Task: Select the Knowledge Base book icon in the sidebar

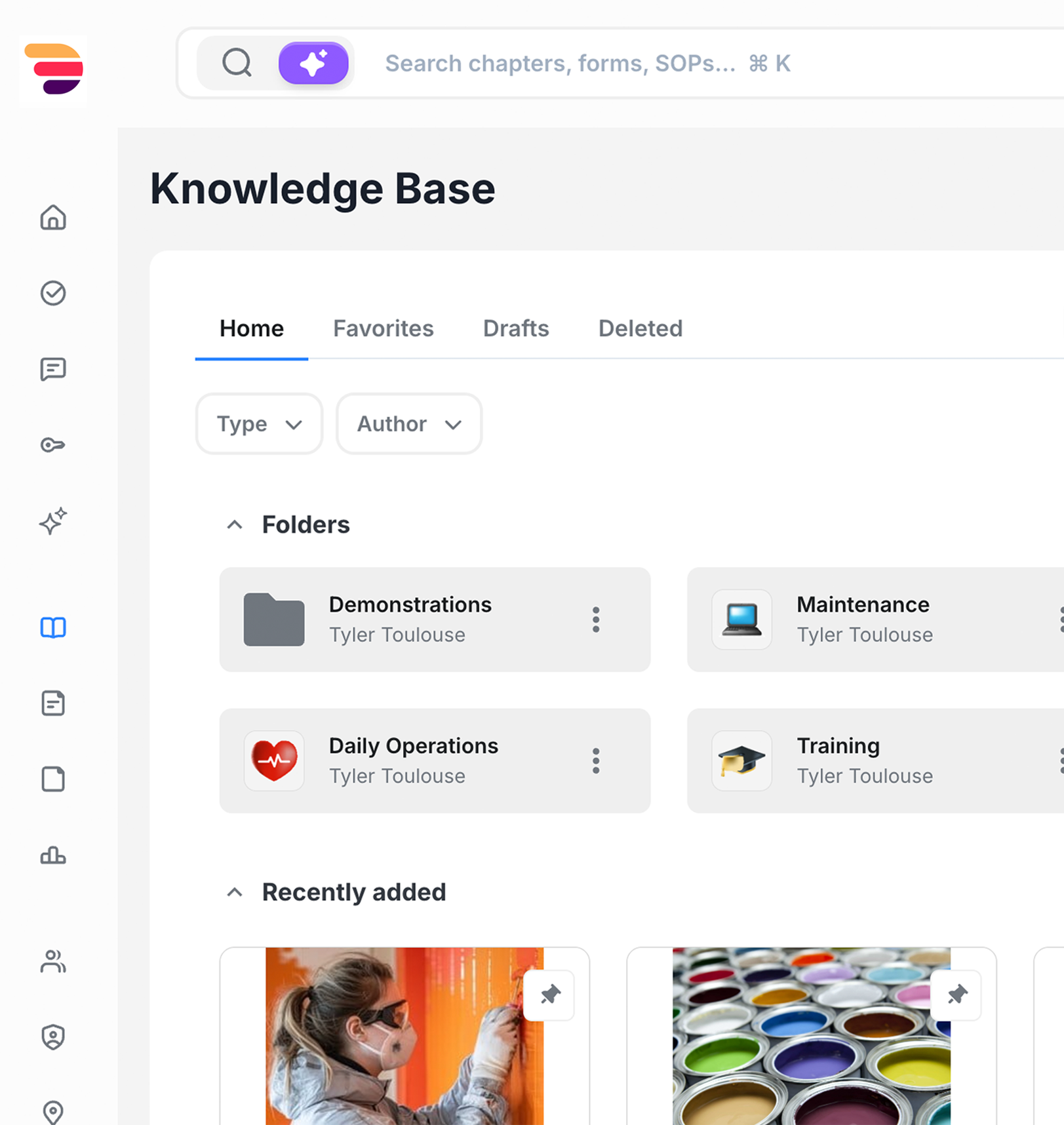Action: (x=53, y=627)
